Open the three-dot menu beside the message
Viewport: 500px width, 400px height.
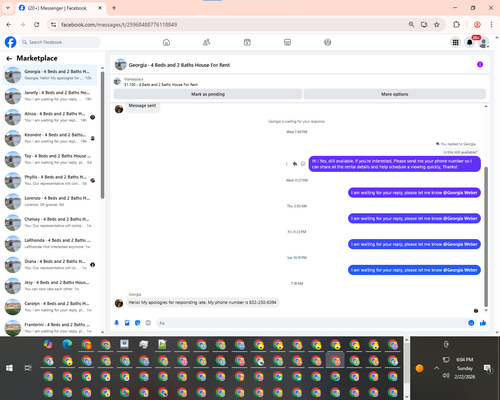[x=286, y=164]
